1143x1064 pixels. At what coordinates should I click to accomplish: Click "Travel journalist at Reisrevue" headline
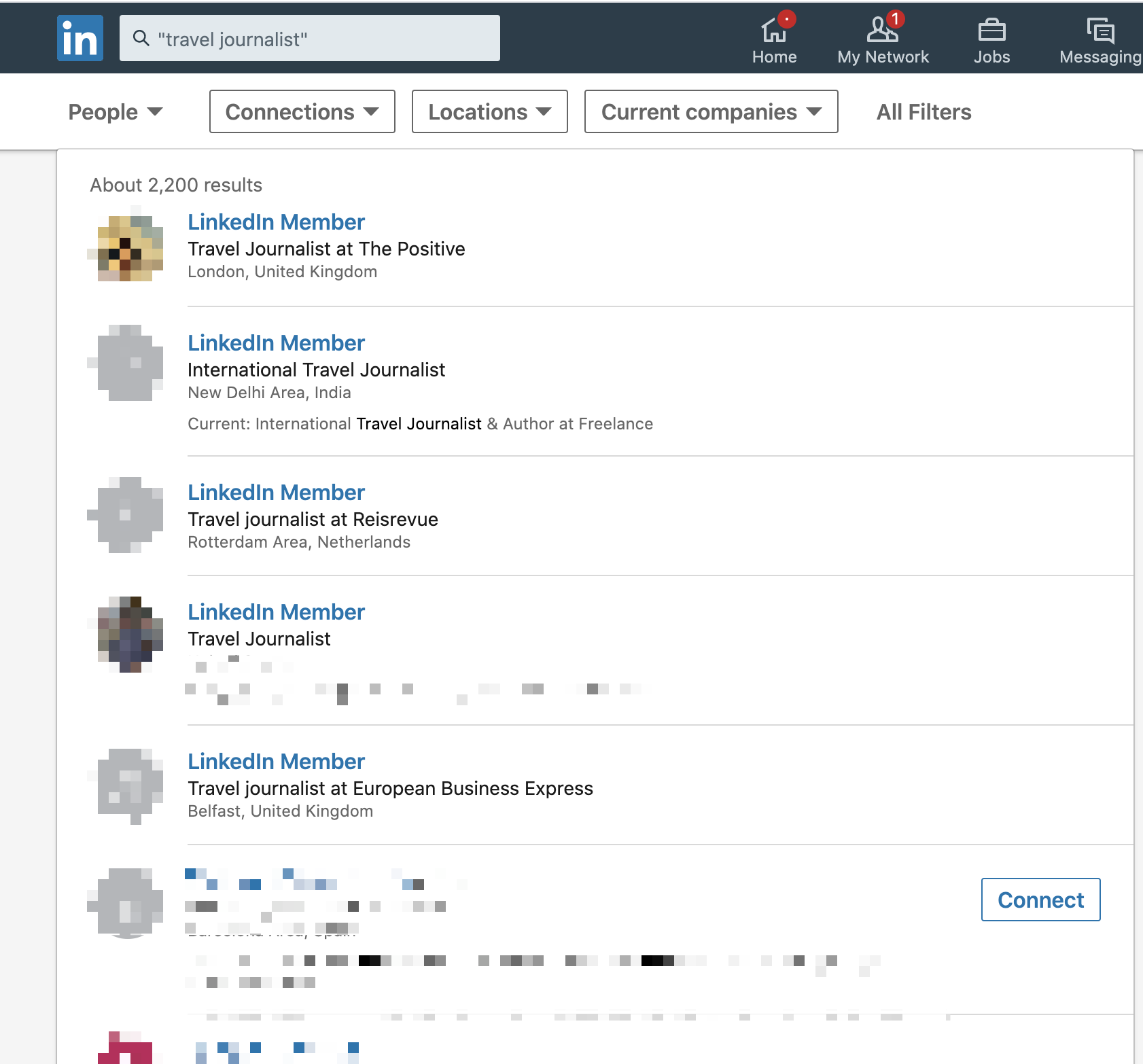(313, 519)
